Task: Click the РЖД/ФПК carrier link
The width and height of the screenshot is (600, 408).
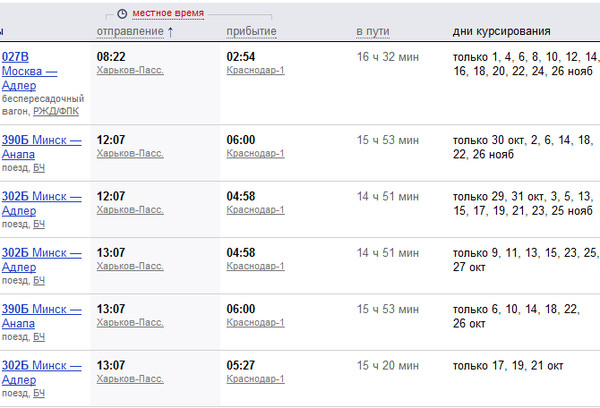Action: coord(56,111)
